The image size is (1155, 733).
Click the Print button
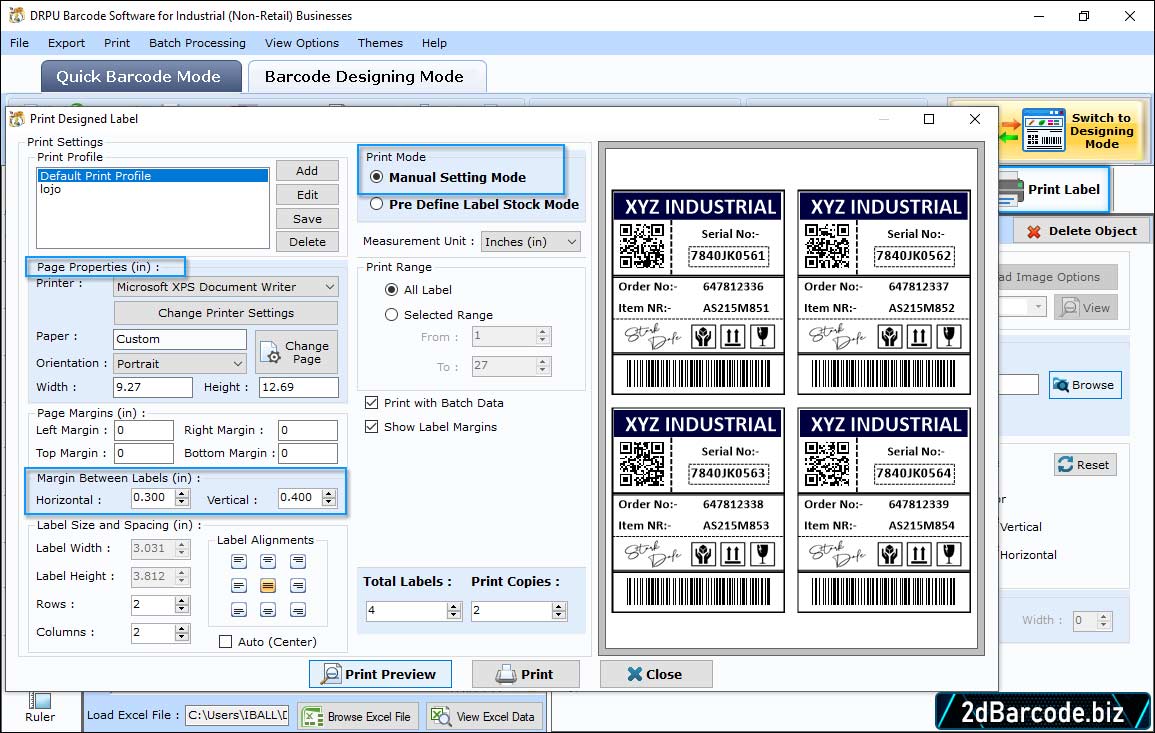[x=525, y=674]
